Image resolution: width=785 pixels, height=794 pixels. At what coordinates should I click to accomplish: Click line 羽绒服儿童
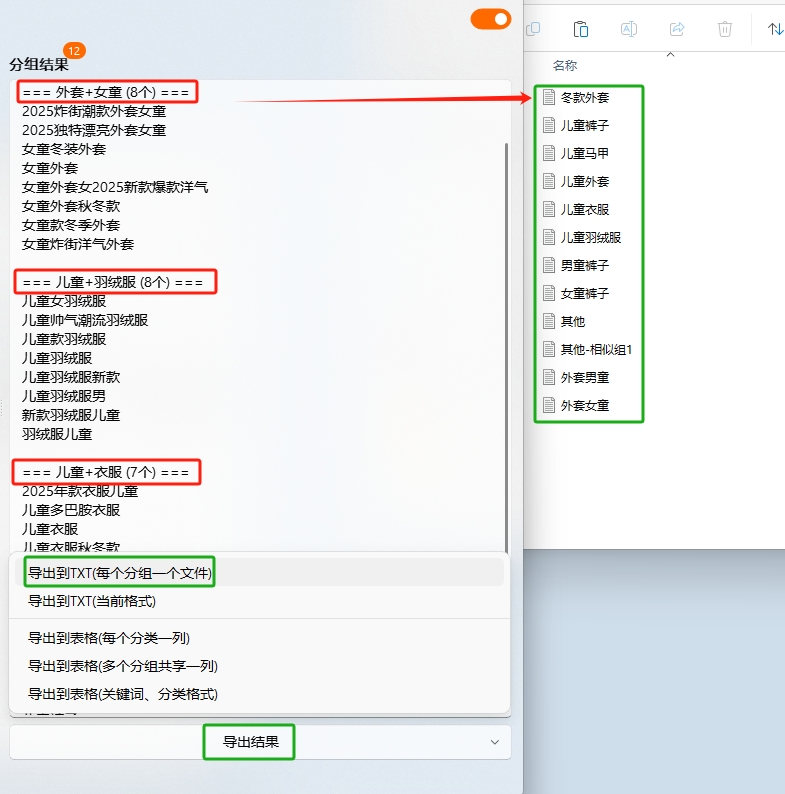pyautogui.click(x=57, y=434)
